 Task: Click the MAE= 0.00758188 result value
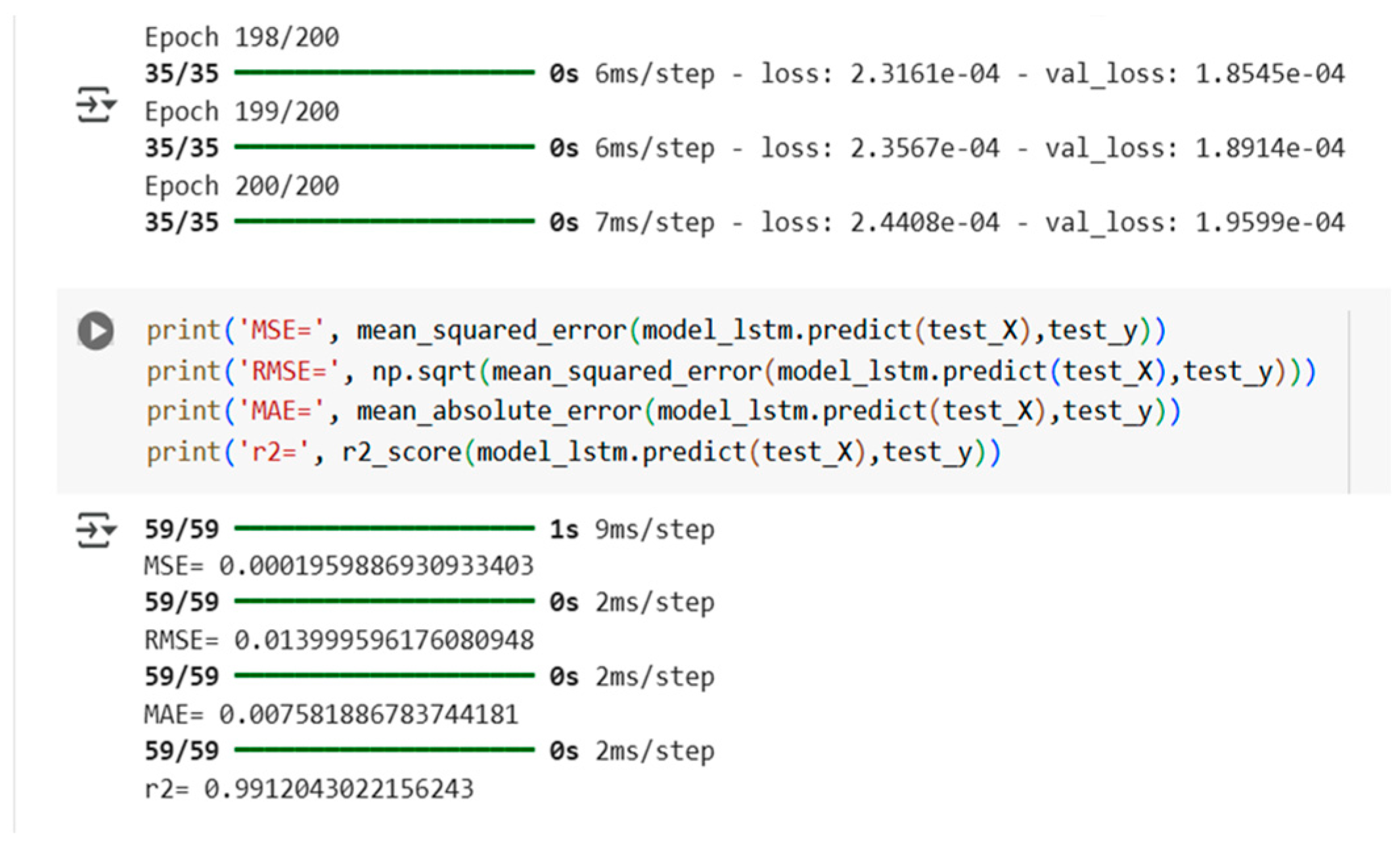click(x=368, y=715)
